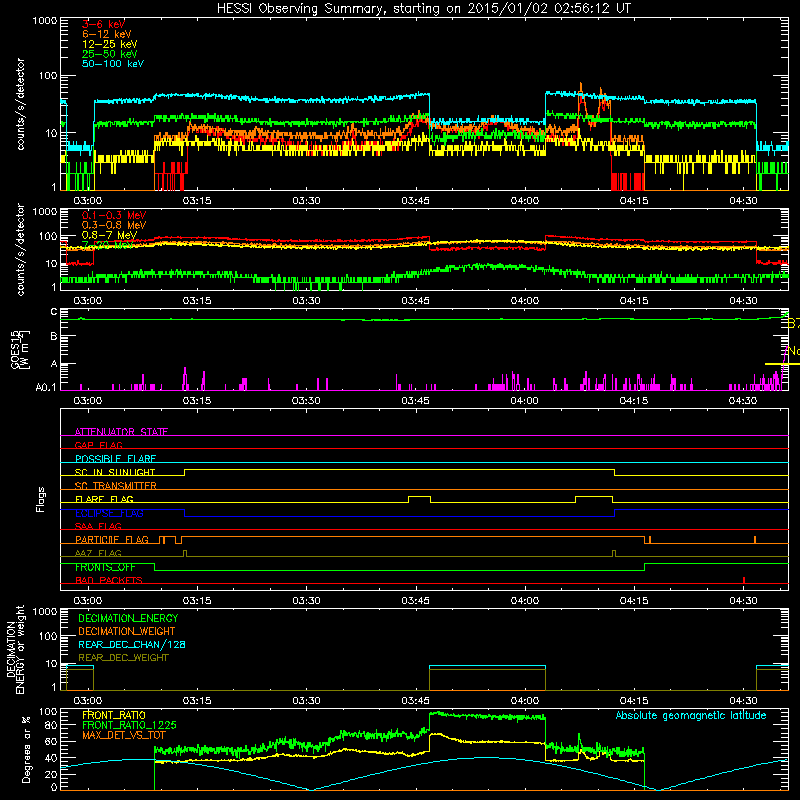Image resolution: width=800 pixels, height=800 pixels.
Task: Click the FRONT_RATIO legend label
Action: point(114,715)
